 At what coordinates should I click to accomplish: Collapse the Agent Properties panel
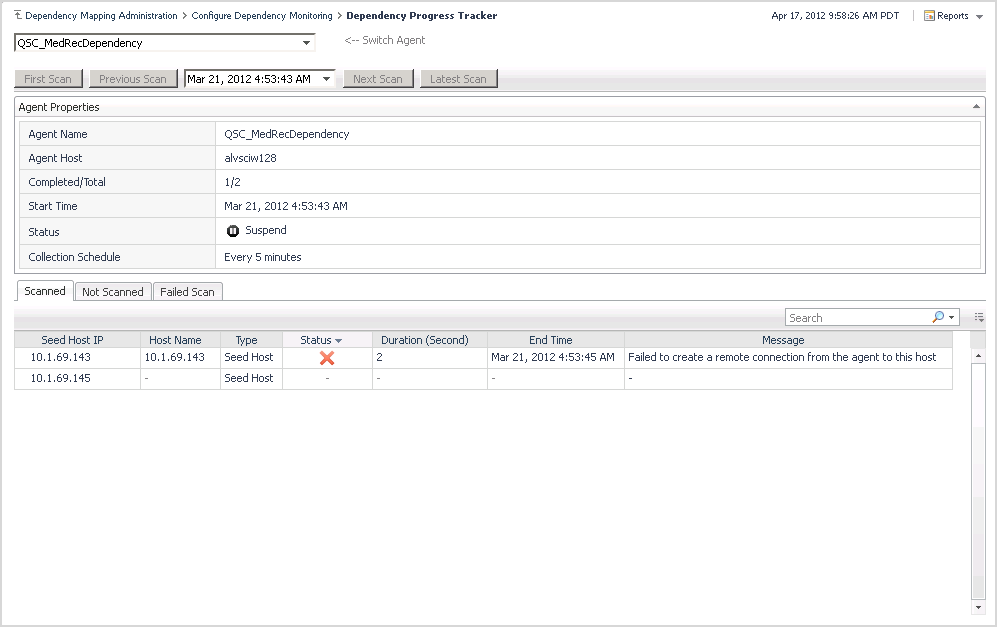tap(976, 107)
